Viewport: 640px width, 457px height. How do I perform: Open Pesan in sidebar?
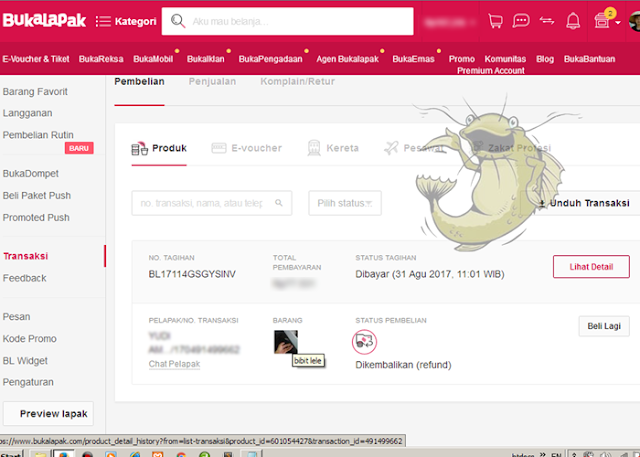16,317
